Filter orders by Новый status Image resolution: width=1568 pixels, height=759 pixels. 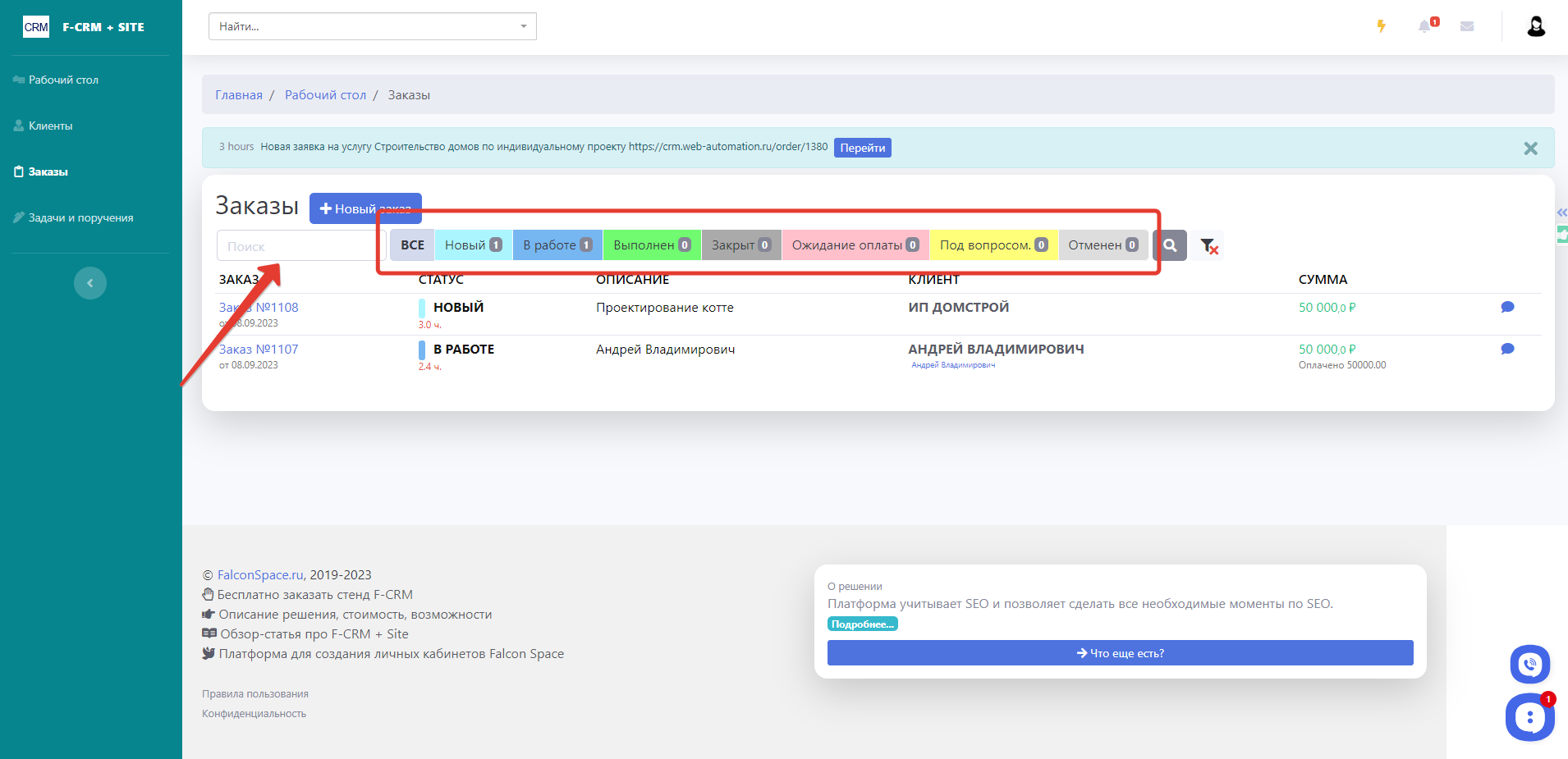(473, 245)
